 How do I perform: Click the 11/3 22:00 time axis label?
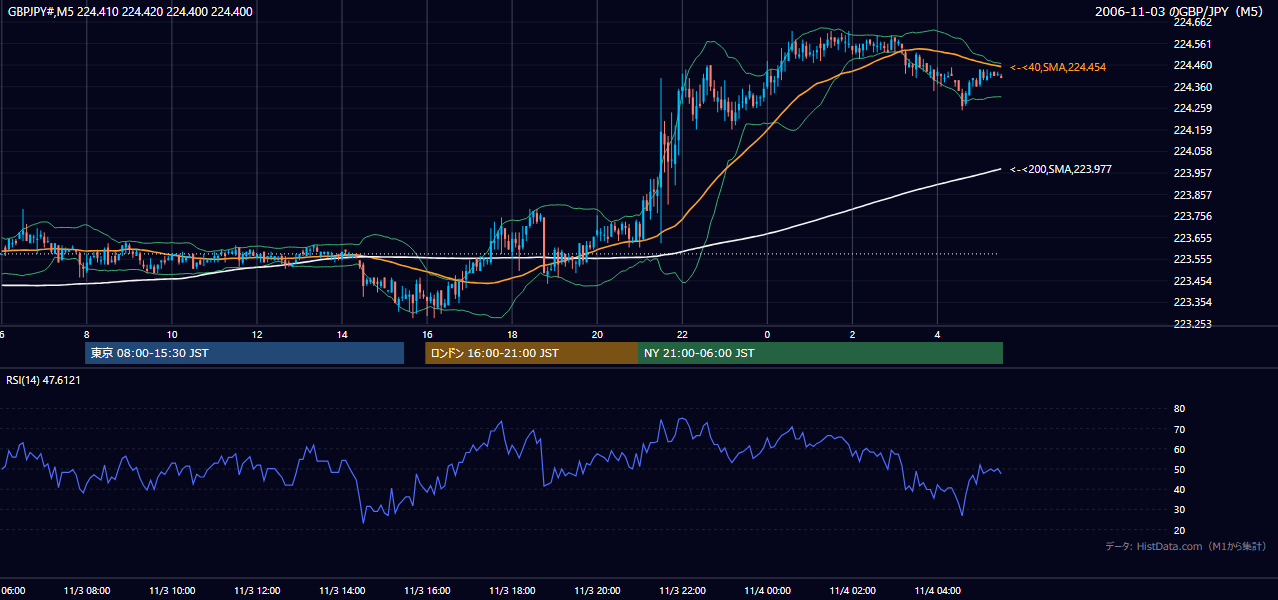tap(682, 591)
